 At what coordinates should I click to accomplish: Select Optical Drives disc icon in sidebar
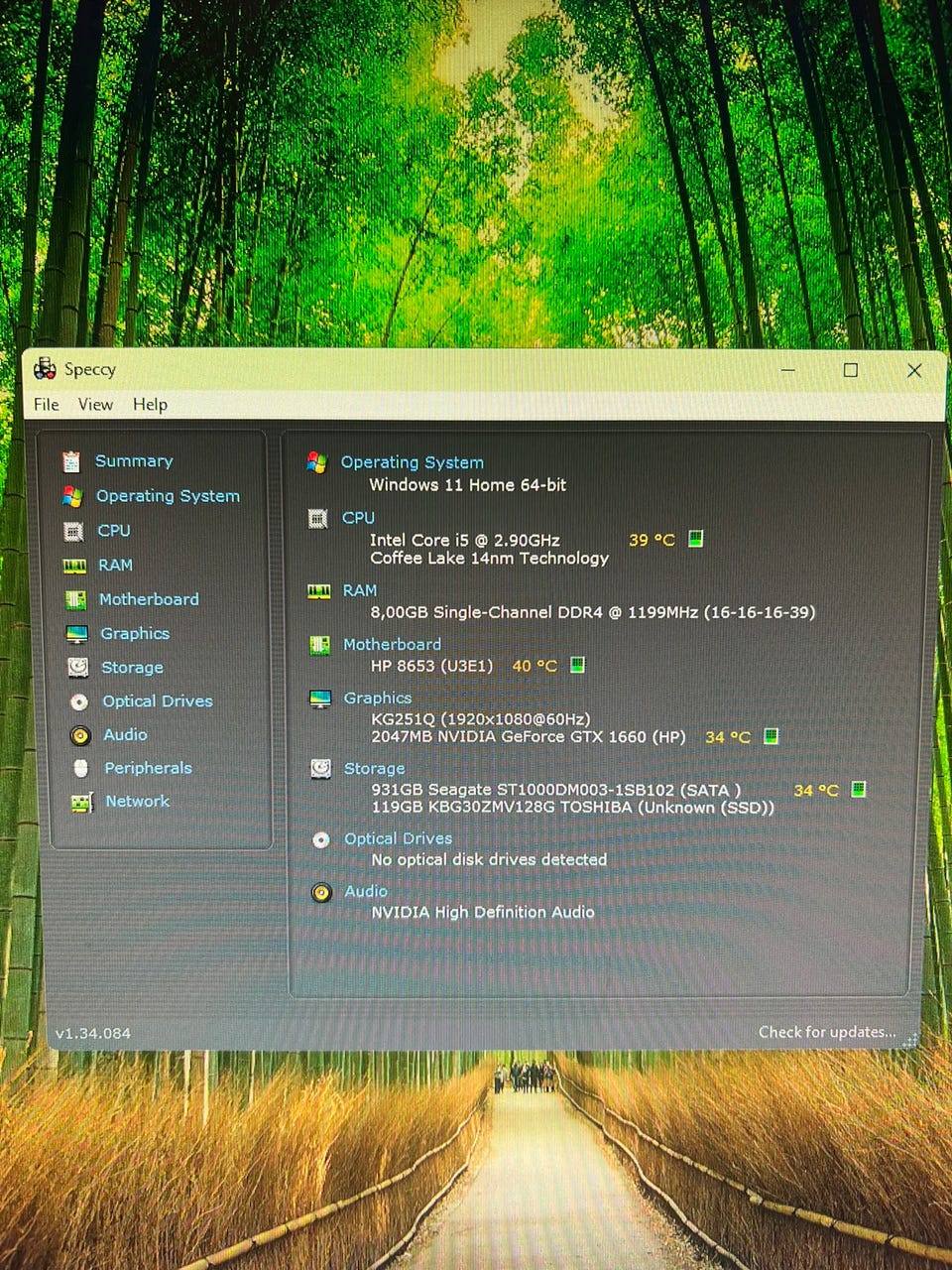79,701
